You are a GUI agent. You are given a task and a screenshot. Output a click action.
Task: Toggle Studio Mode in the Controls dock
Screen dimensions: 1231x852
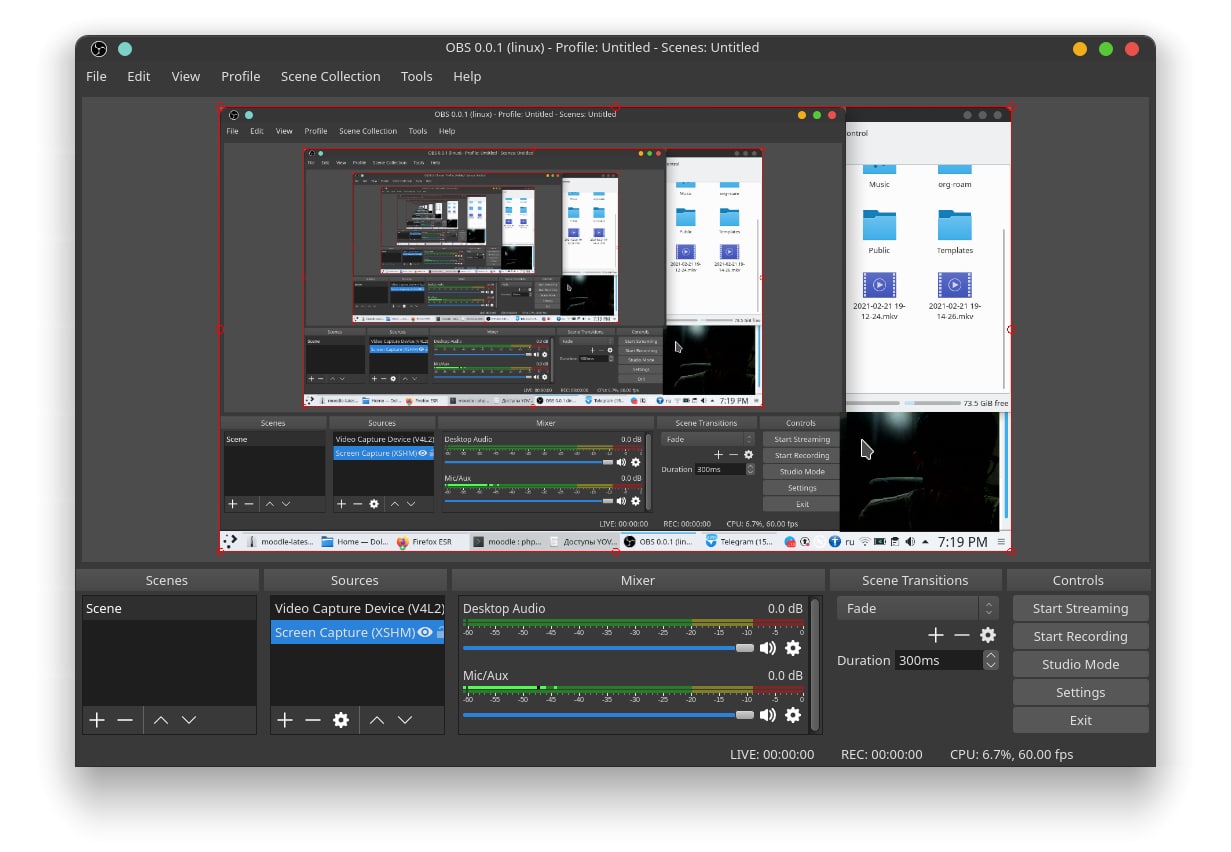click(x=1081, y=664)
